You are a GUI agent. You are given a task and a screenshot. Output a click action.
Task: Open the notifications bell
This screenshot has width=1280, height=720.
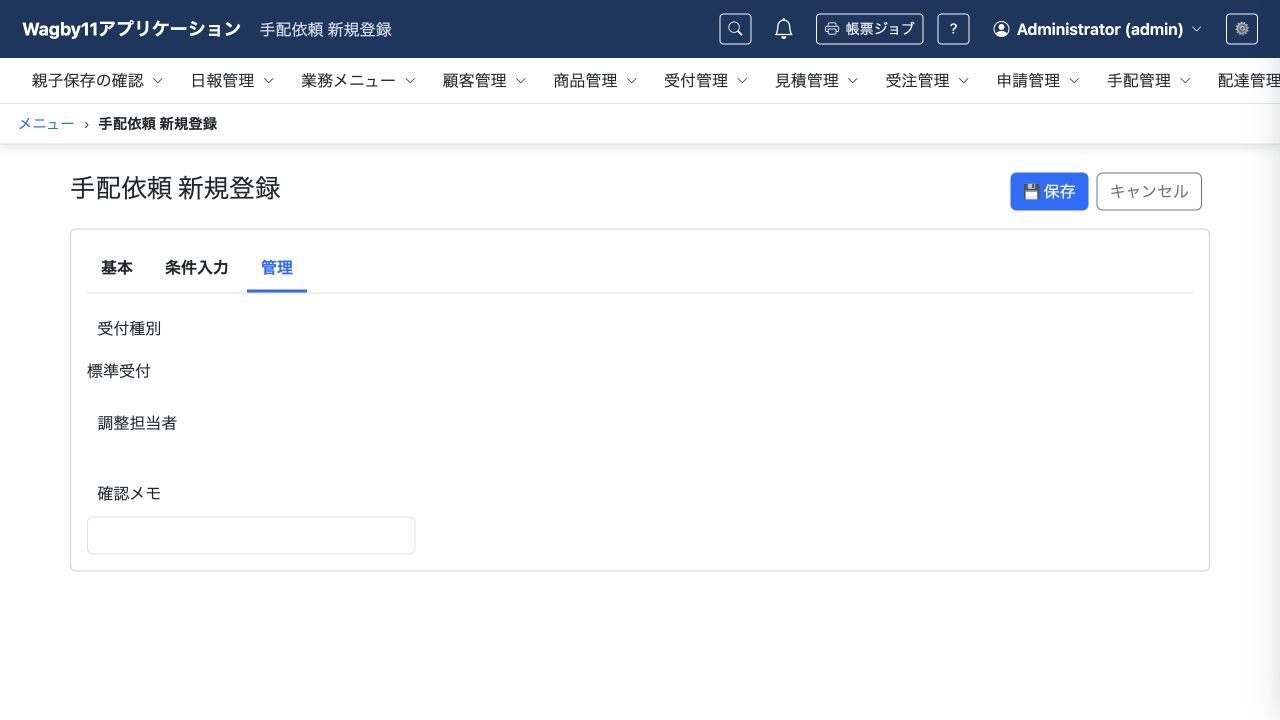[784, 29]
